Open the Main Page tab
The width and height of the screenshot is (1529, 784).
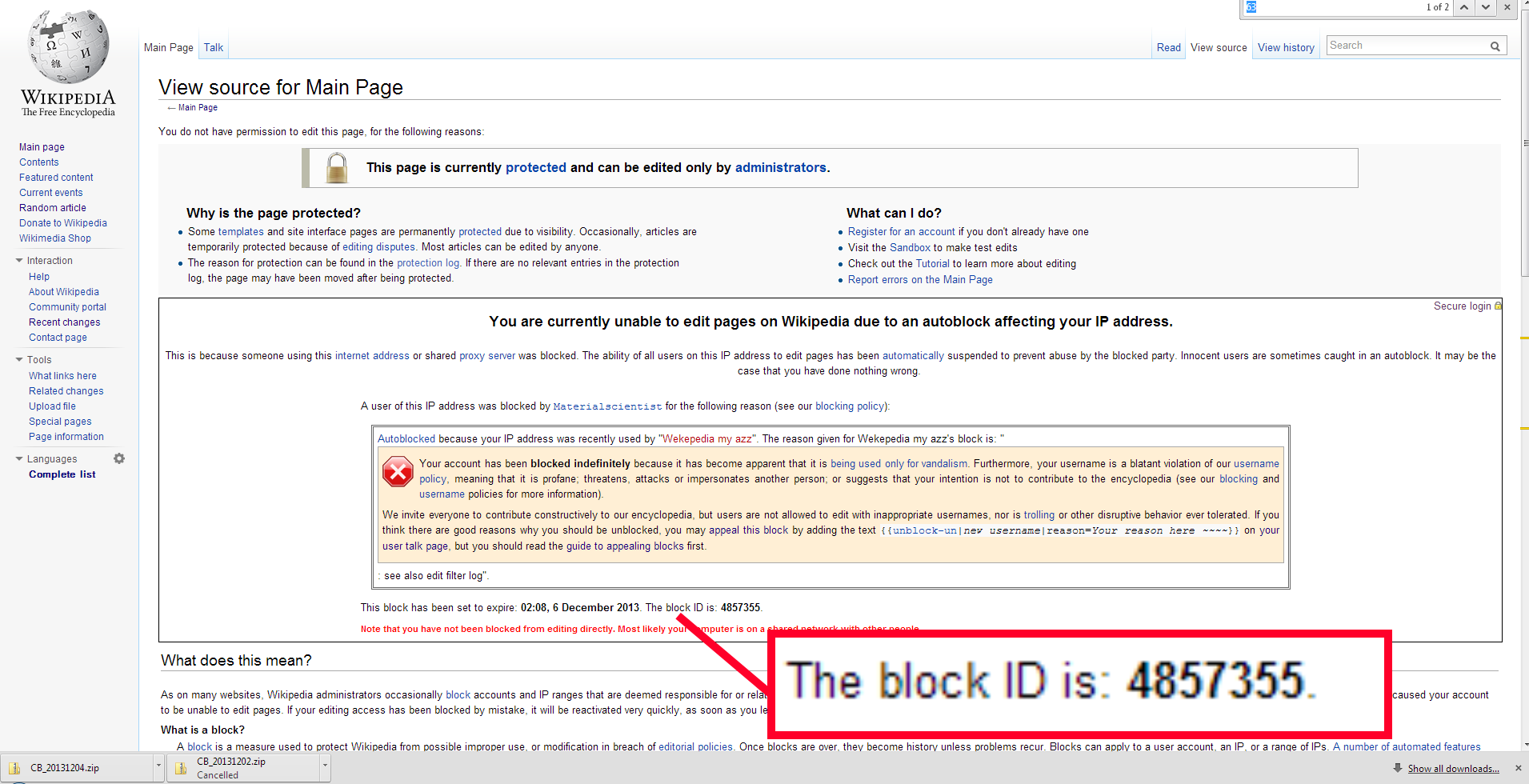pos(169,47)
